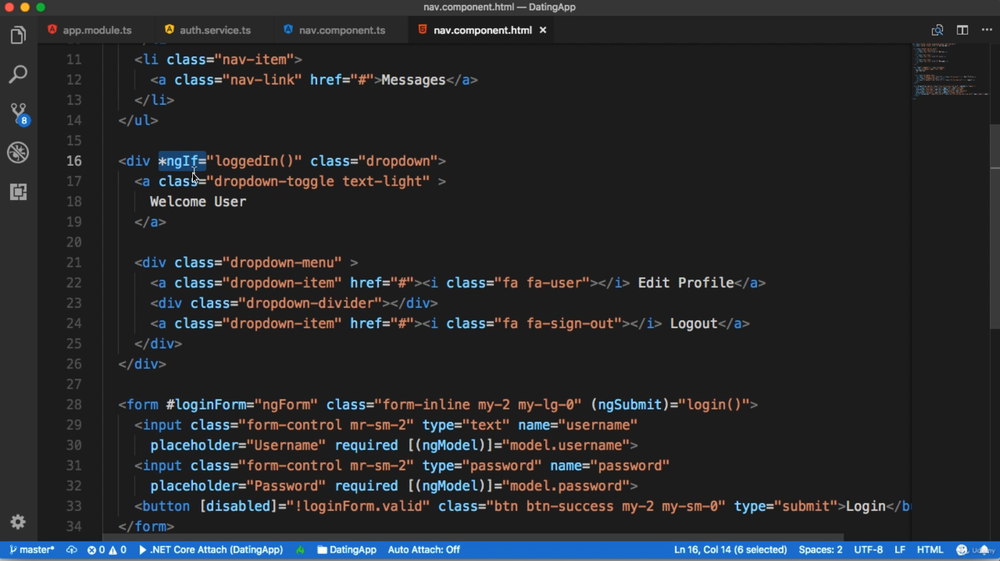Screen dimensions: 1000x561
Task: Click "model.username" on line 30
Action: tap(566, 445)
